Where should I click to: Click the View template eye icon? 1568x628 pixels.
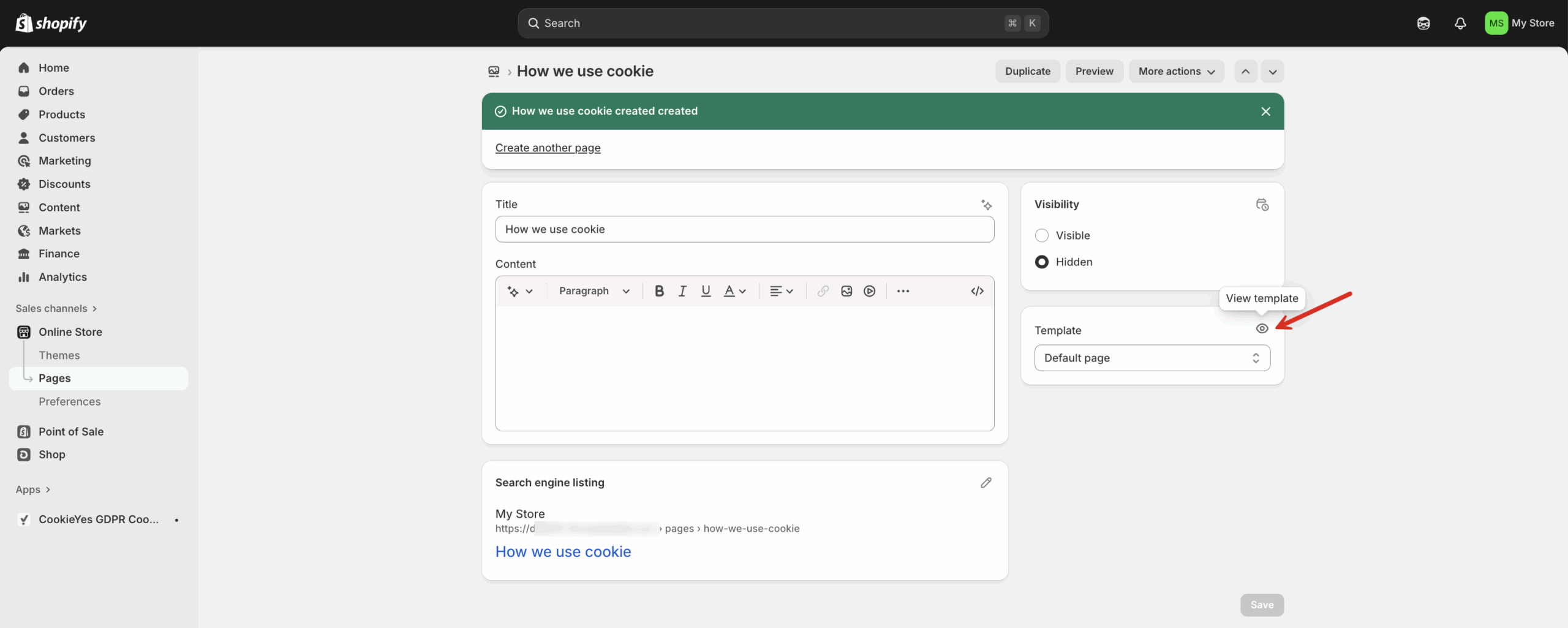(x=1262, y=328)
